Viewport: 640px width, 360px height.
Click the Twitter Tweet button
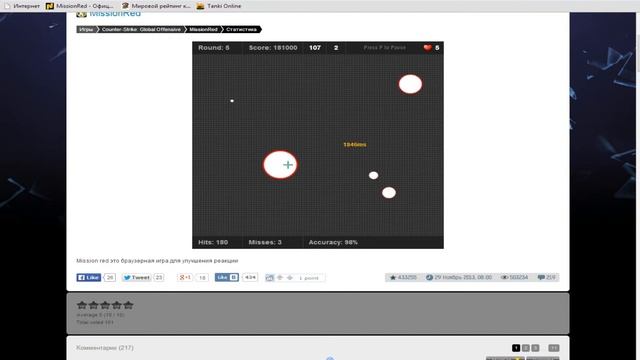coord(137,278)
